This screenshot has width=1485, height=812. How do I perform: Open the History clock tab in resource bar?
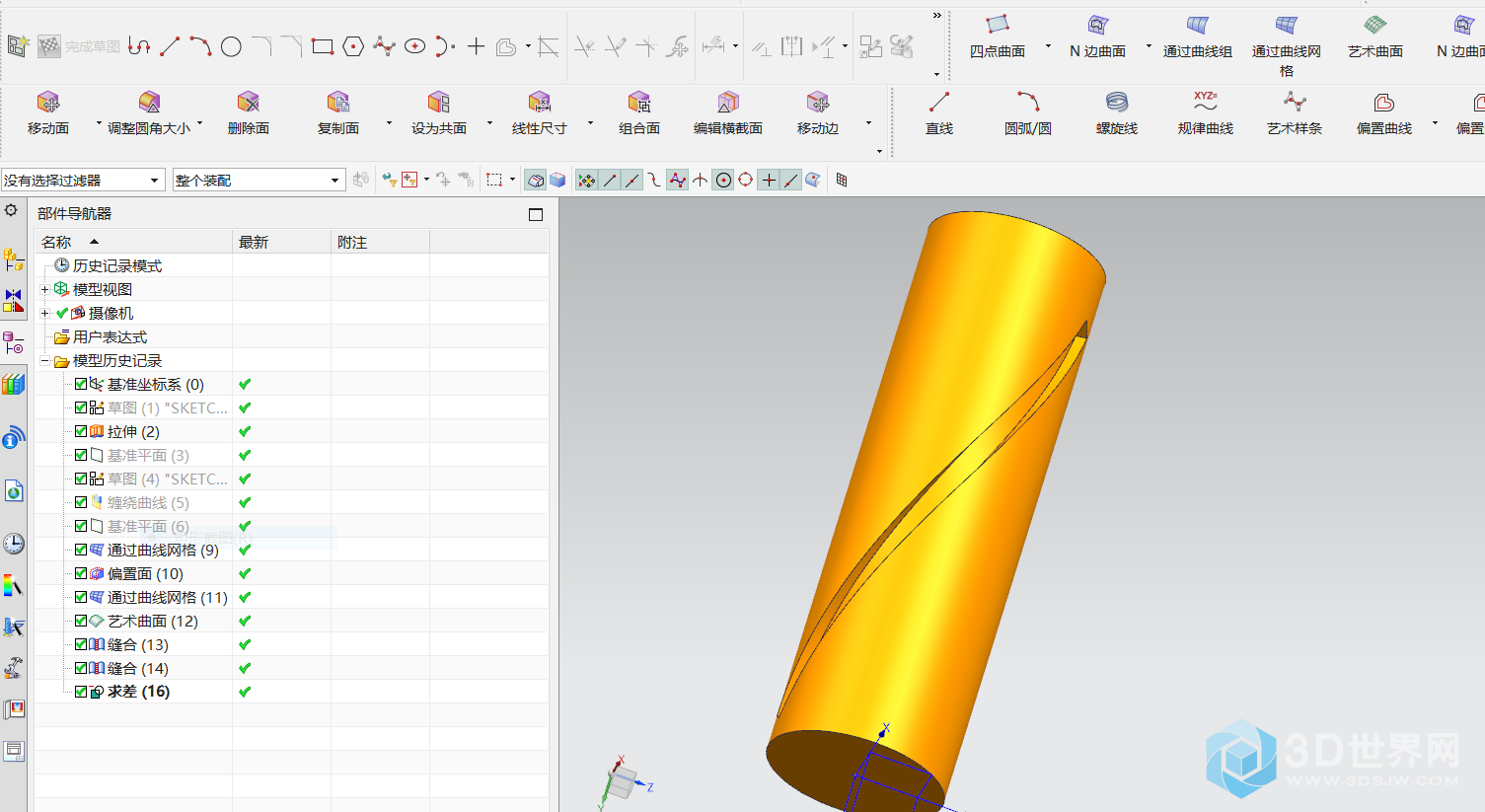coord(13,544)
